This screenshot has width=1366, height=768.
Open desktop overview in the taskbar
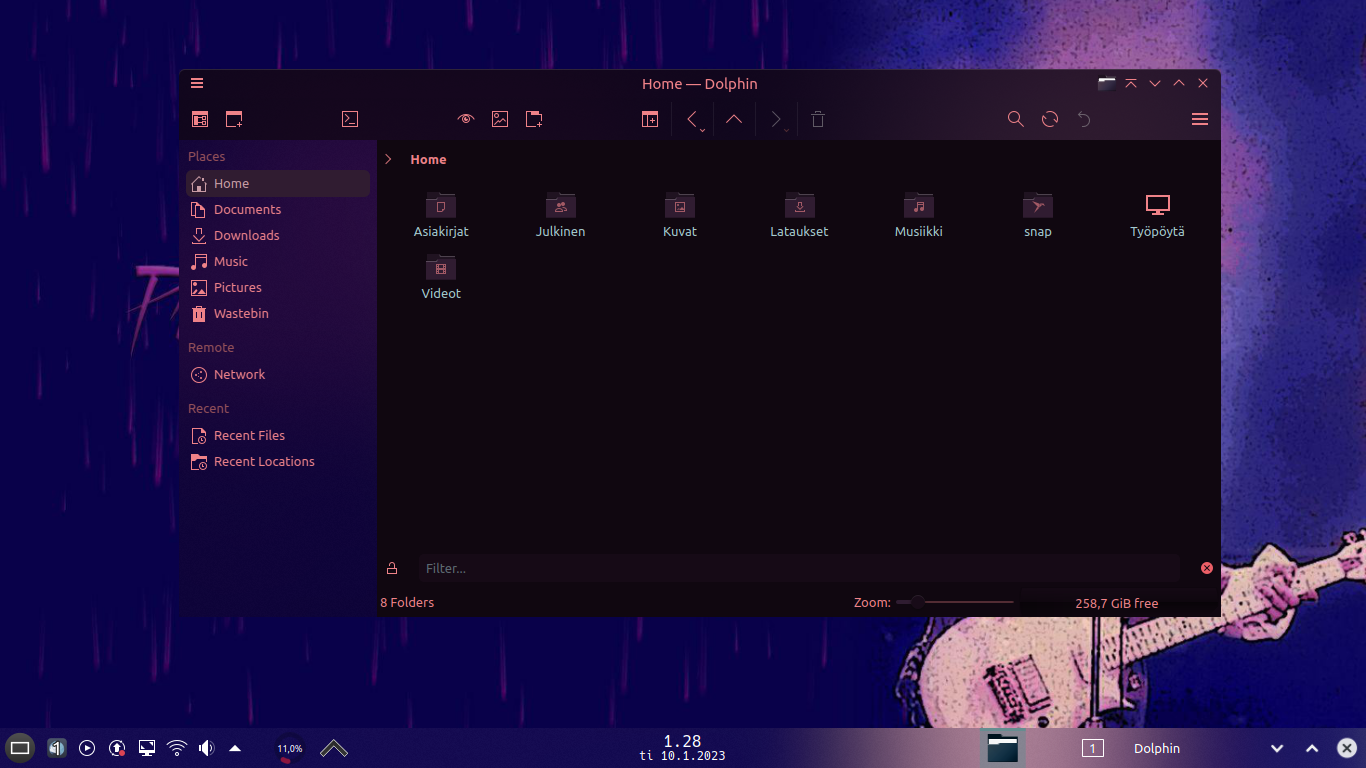click(x=20, y=747)
